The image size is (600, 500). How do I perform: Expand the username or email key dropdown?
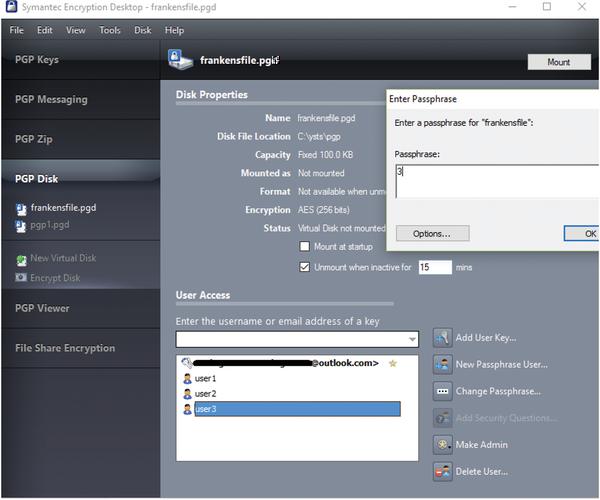[x=412, y=339]
